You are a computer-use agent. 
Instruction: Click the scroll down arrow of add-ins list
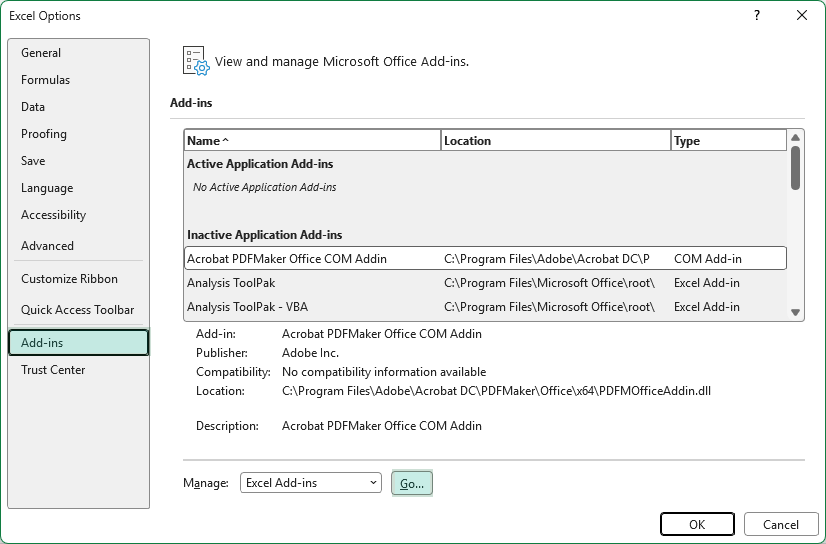pyautogui.click(x=795, y=312)
